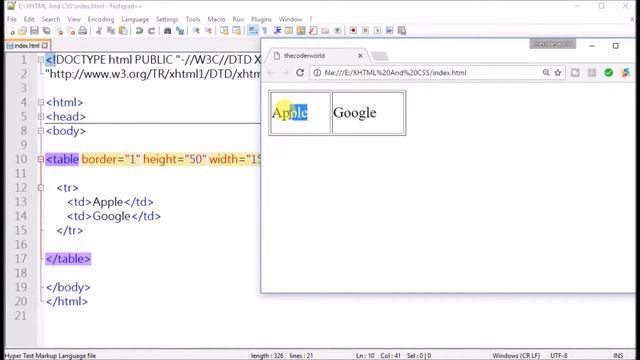Screen dimensions: 640x360
Task: Click the Paste clipboard icon
Action: pyautogui.click(x=123, y=31)
